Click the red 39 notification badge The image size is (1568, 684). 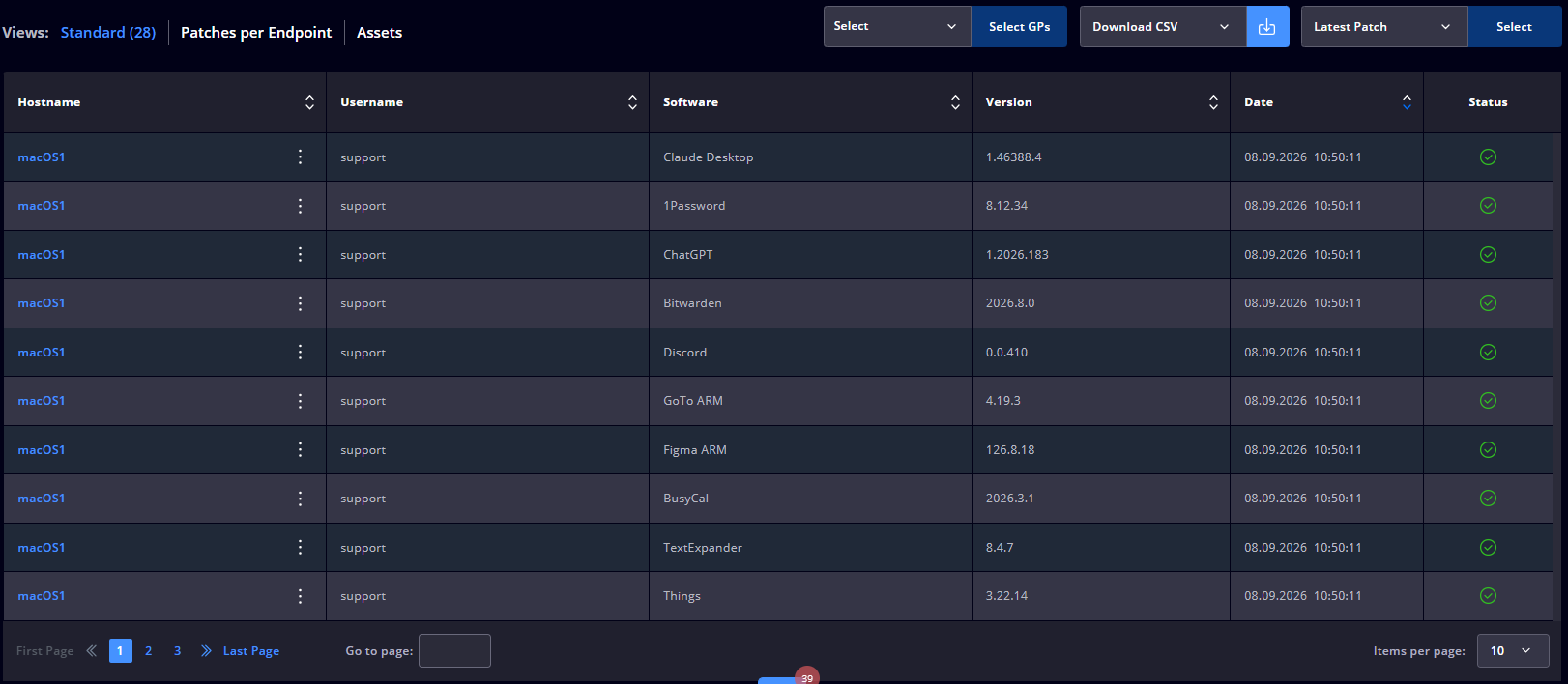(807, 676)
